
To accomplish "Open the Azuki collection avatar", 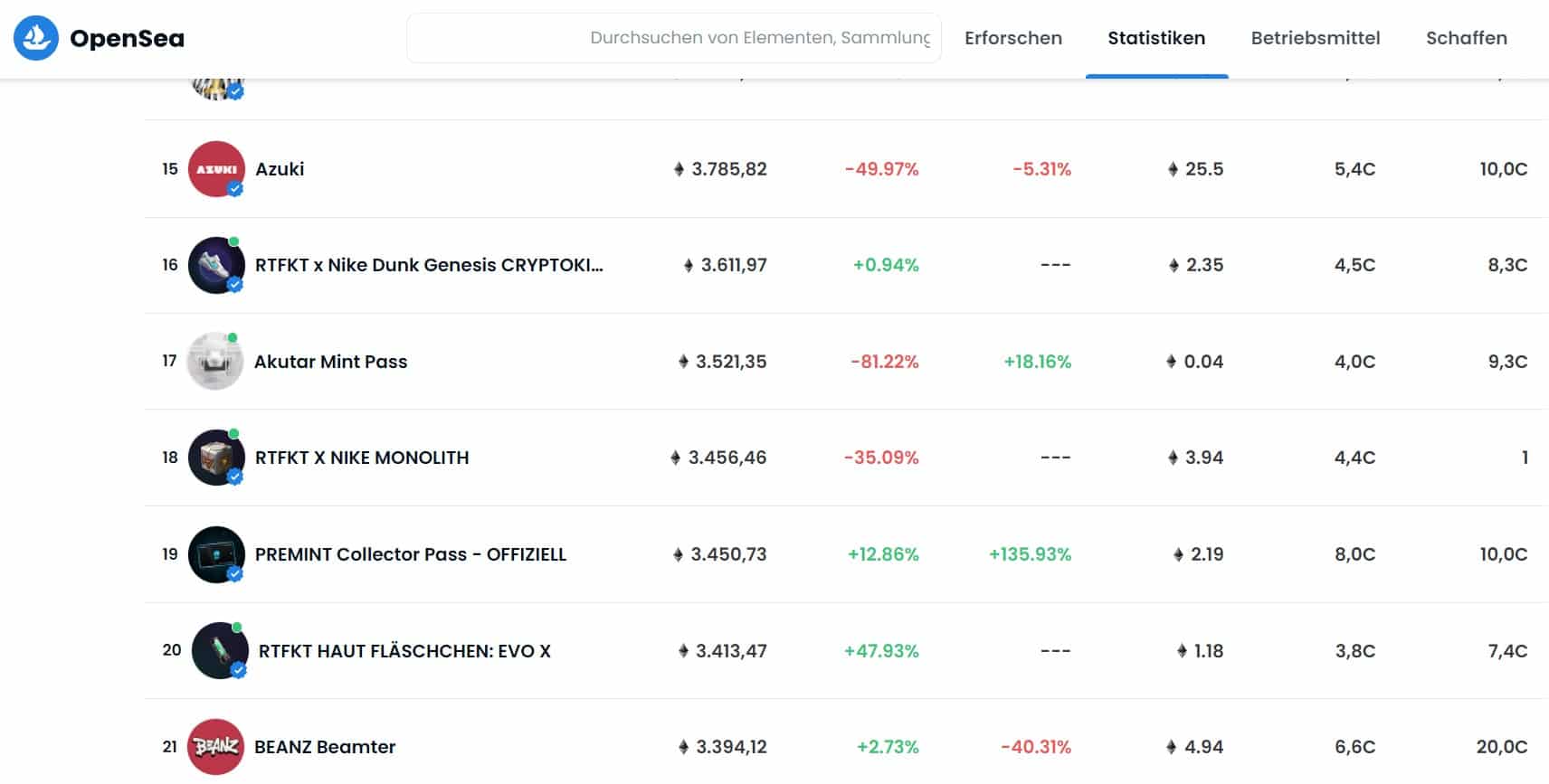I will tap(216, 169).
